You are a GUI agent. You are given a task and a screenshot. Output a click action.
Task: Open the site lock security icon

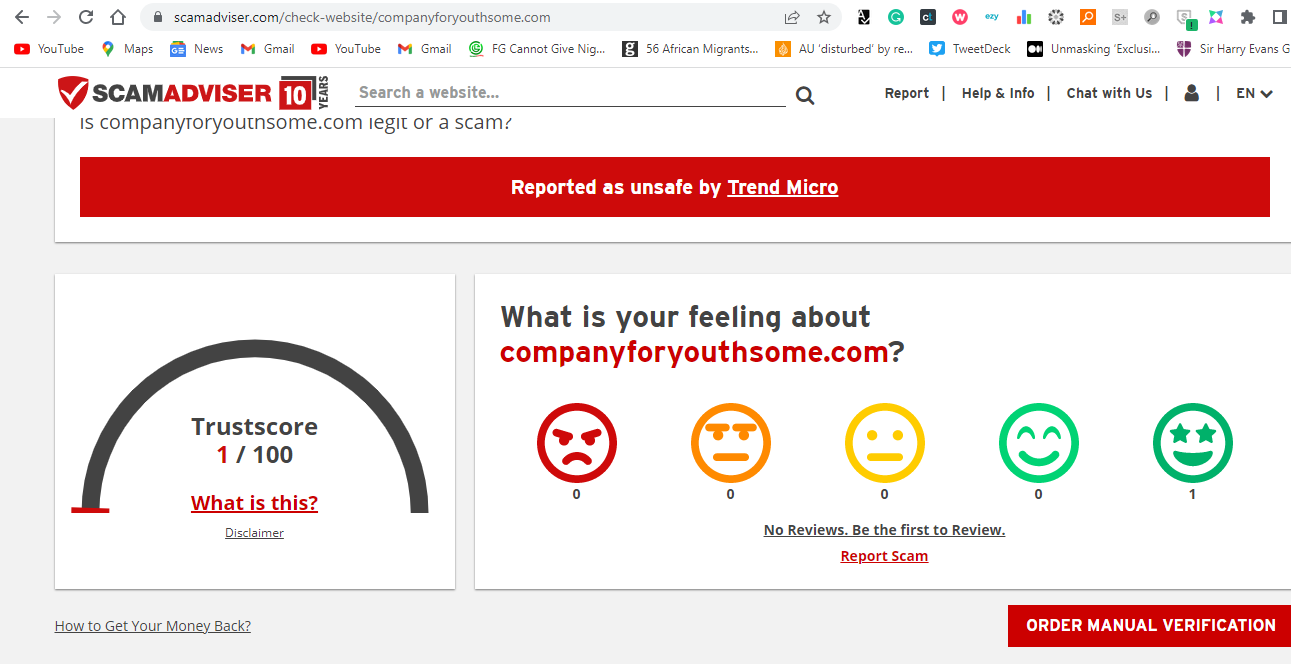pos(157,17)
